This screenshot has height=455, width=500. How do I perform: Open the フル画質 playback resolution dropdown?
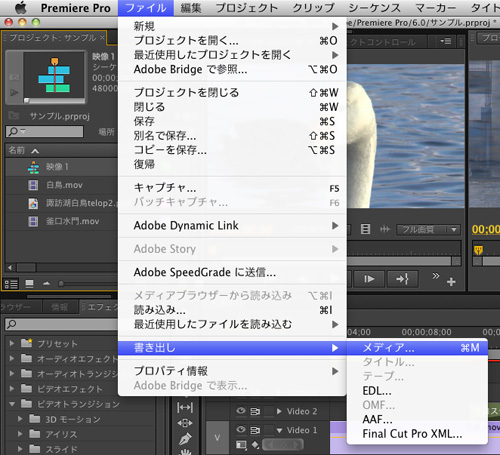pyautogui.click(x=428, y=229)
